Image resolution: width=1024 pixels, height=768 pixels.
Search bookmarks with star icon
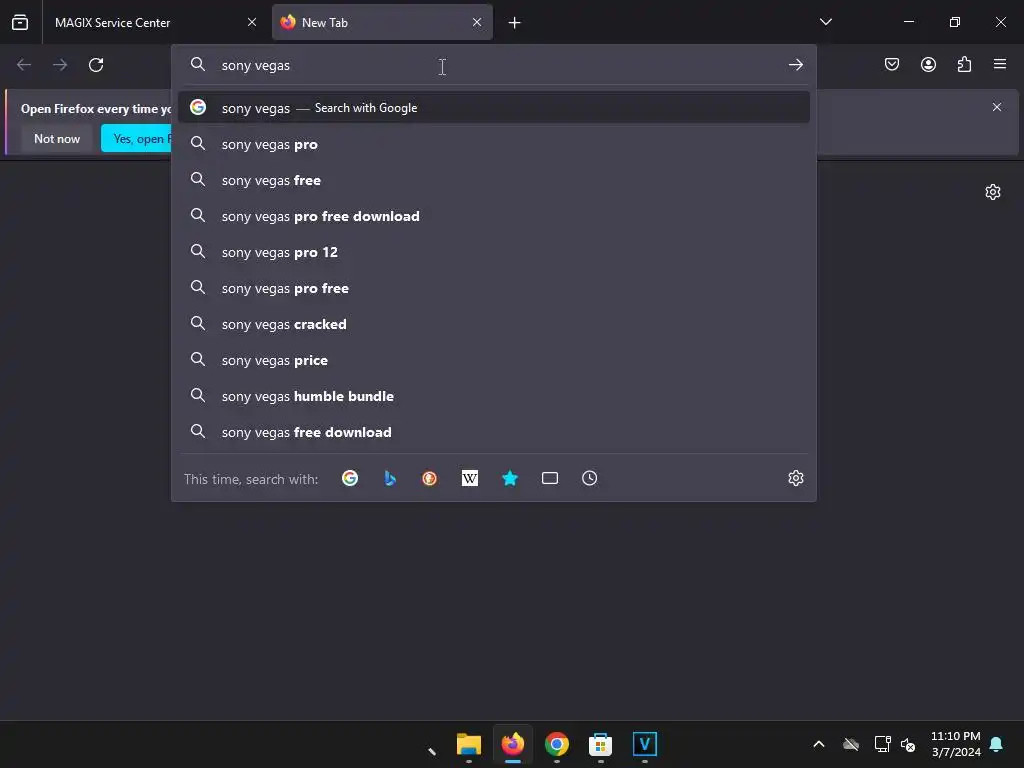(510, 478)
